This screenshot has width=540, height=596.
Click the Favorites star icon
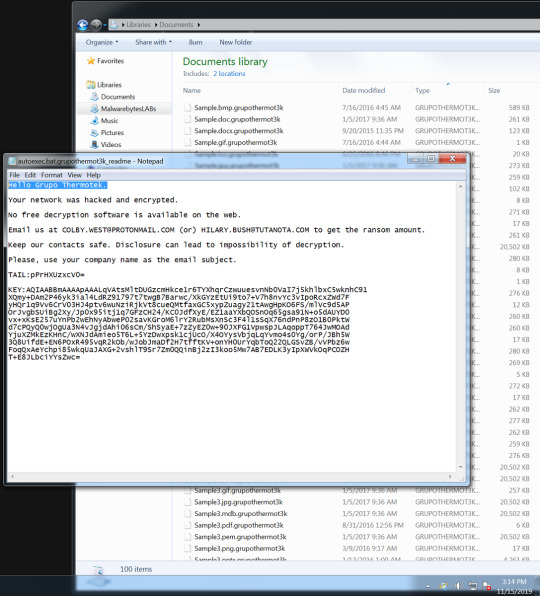pyautogui.click(x=91, y=61)
